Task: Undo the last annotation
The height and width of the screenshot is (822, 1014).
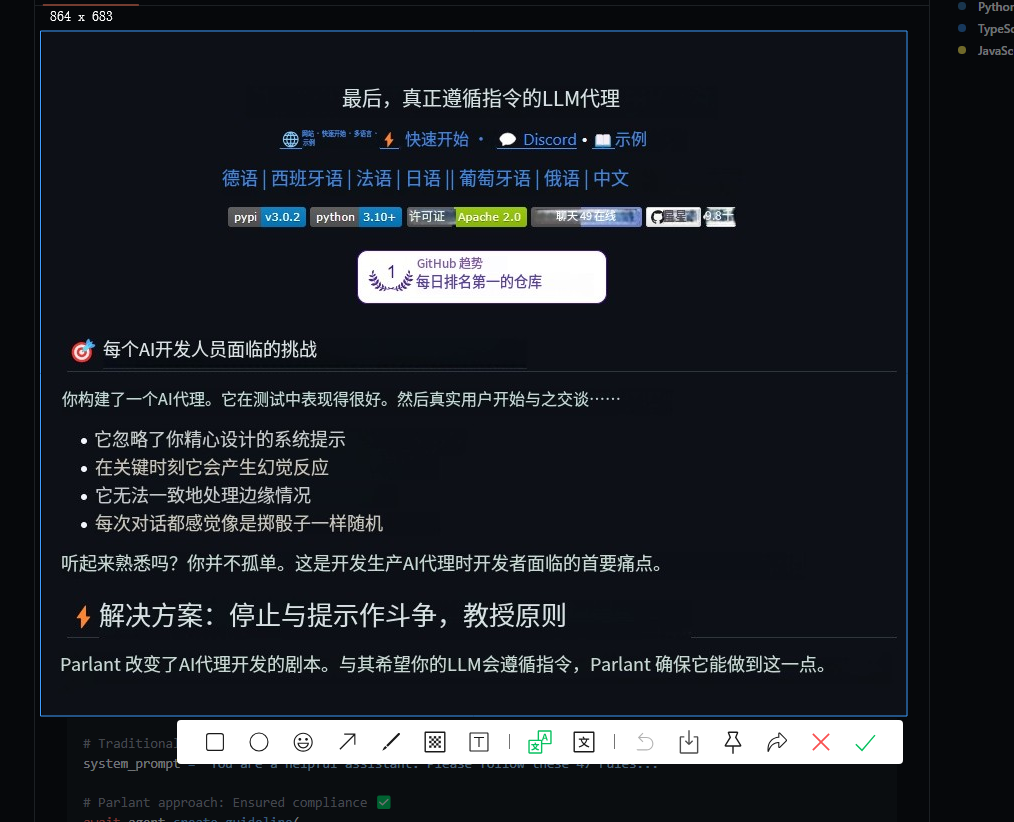Action: click(645, 742)
